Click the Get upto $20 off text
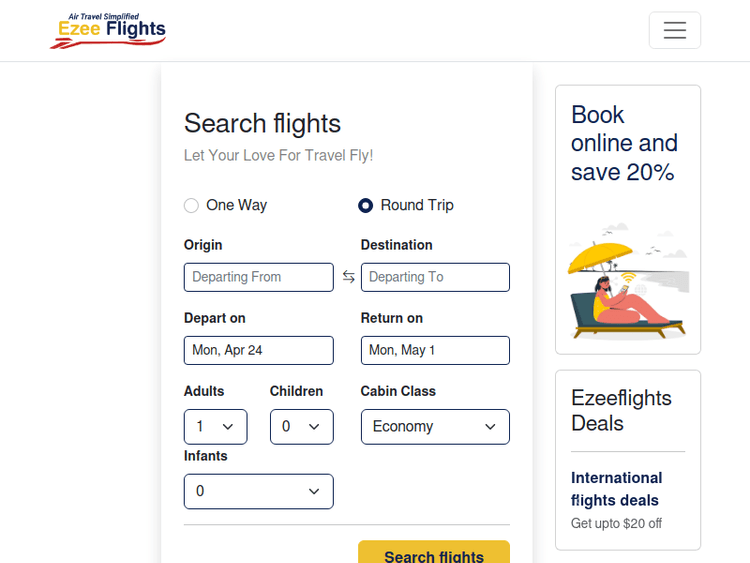750x563 pixels. coord(616,523)
